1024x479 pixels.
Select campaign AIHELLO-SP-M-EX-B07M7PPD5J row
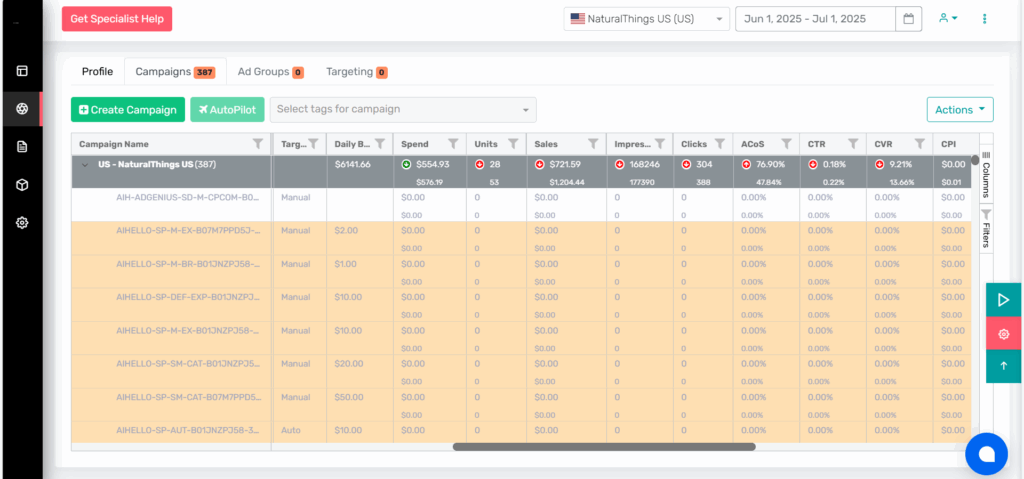click(521, 239)
